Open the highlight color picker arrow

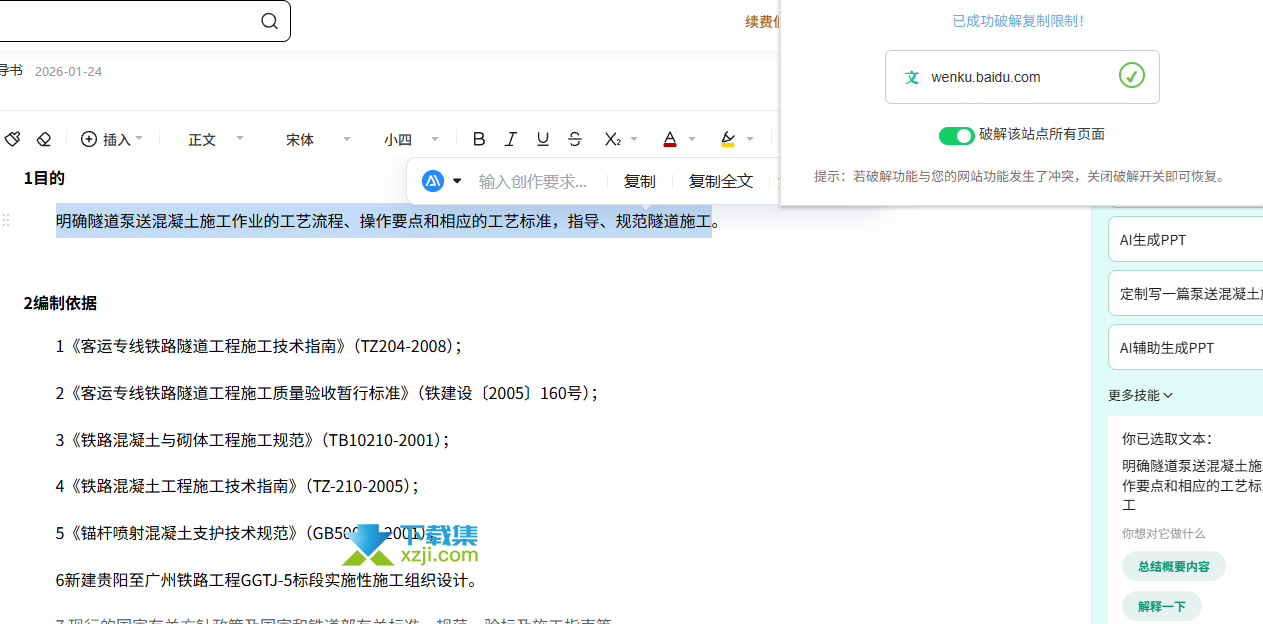pos(750,139)
